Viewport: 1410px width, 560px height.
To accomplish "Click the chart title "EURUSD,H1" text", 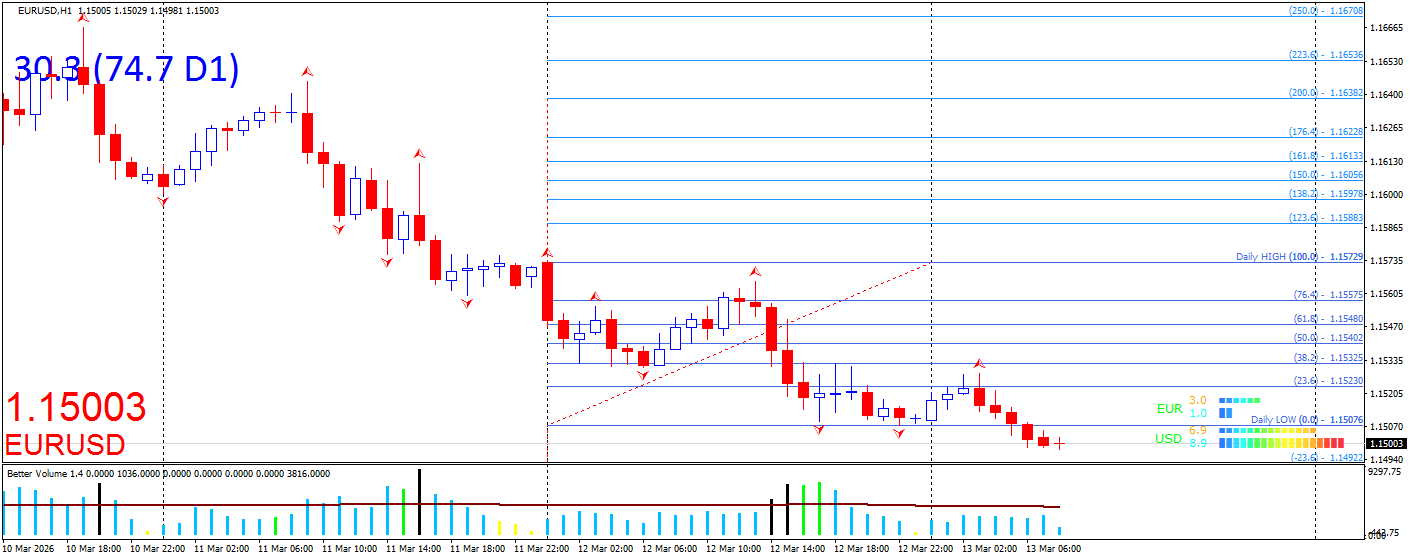I will coord(45,10).
